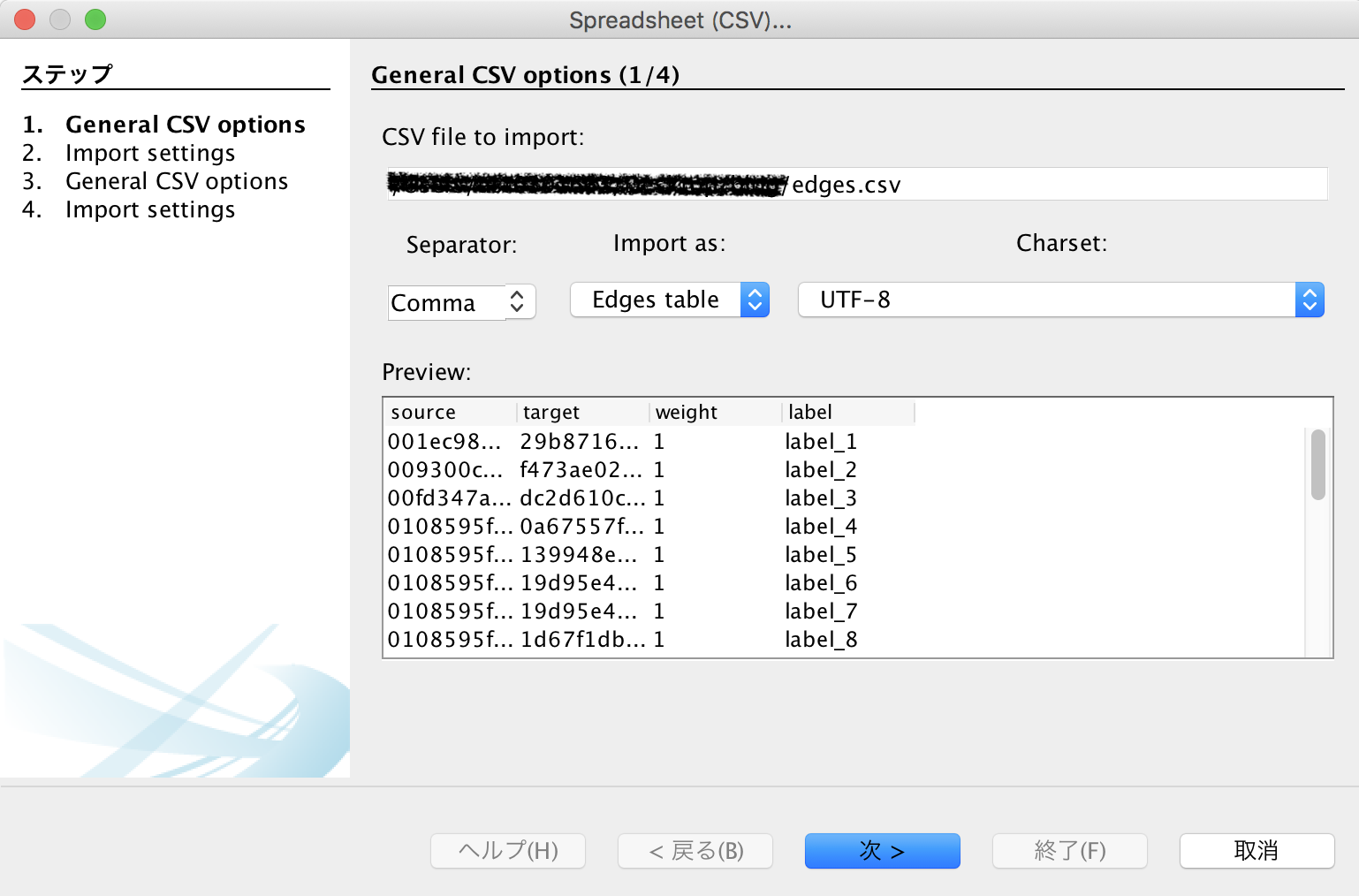Click the Back (戻る(B)) button
This screenshot has height=896, width=1359.
click(x=695, y=851)
